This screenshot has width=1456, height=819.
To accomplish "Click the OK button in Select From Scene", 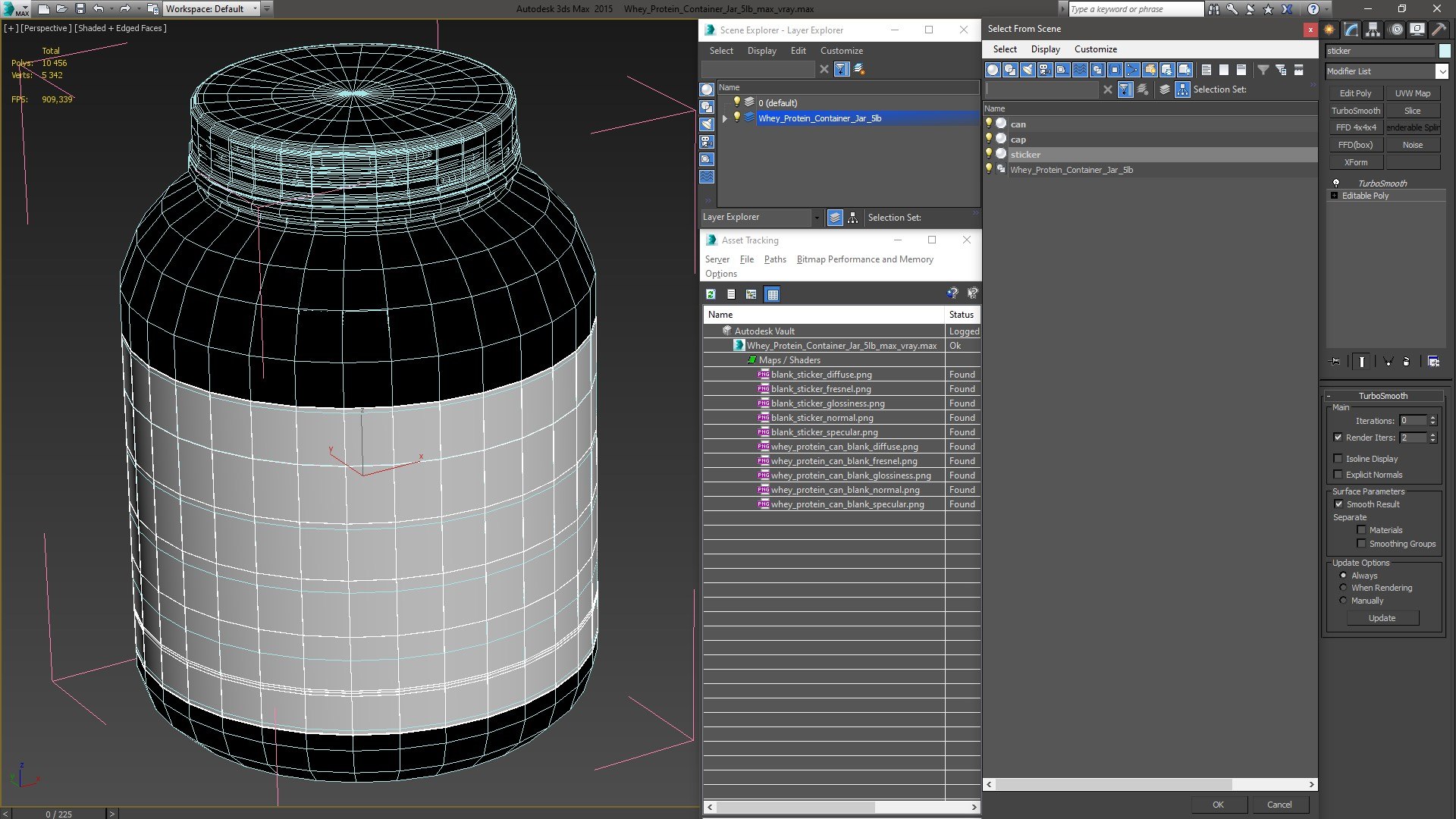I will click(x=1218, y=805).
